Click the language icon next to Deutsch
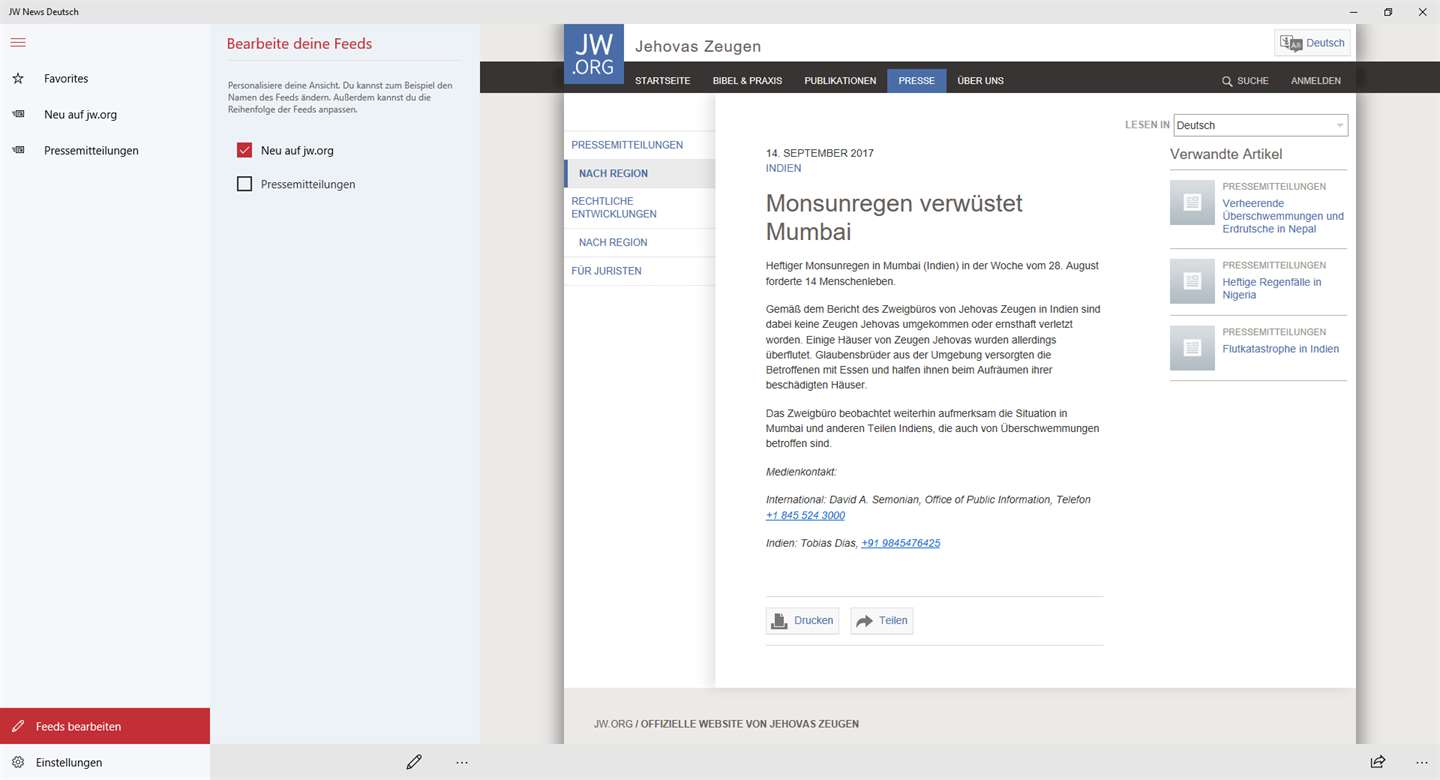 coord(1291,43)
